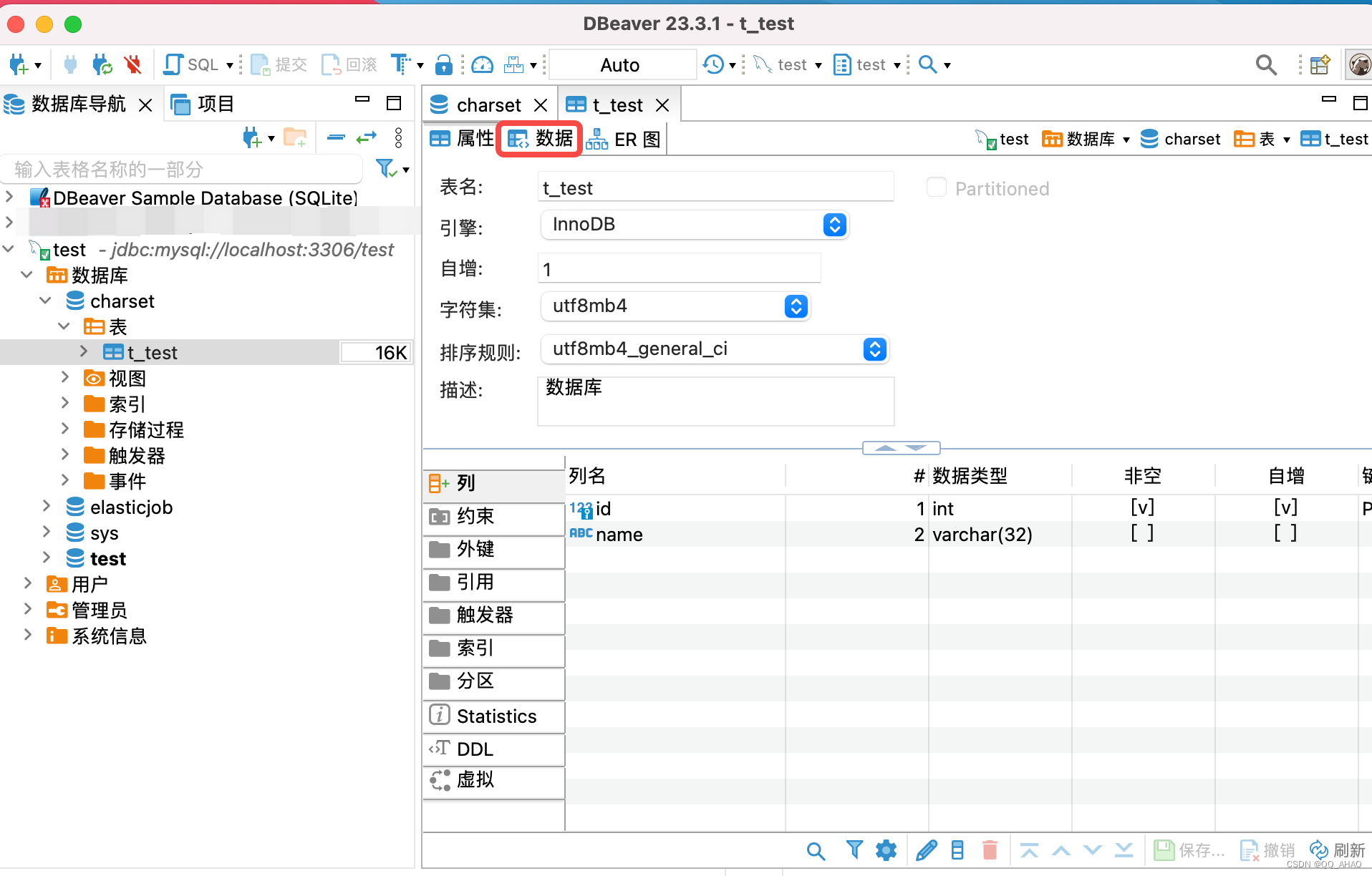Open the DDL section
Screen dimensions: 1372x876
click(x=494, y=749)
